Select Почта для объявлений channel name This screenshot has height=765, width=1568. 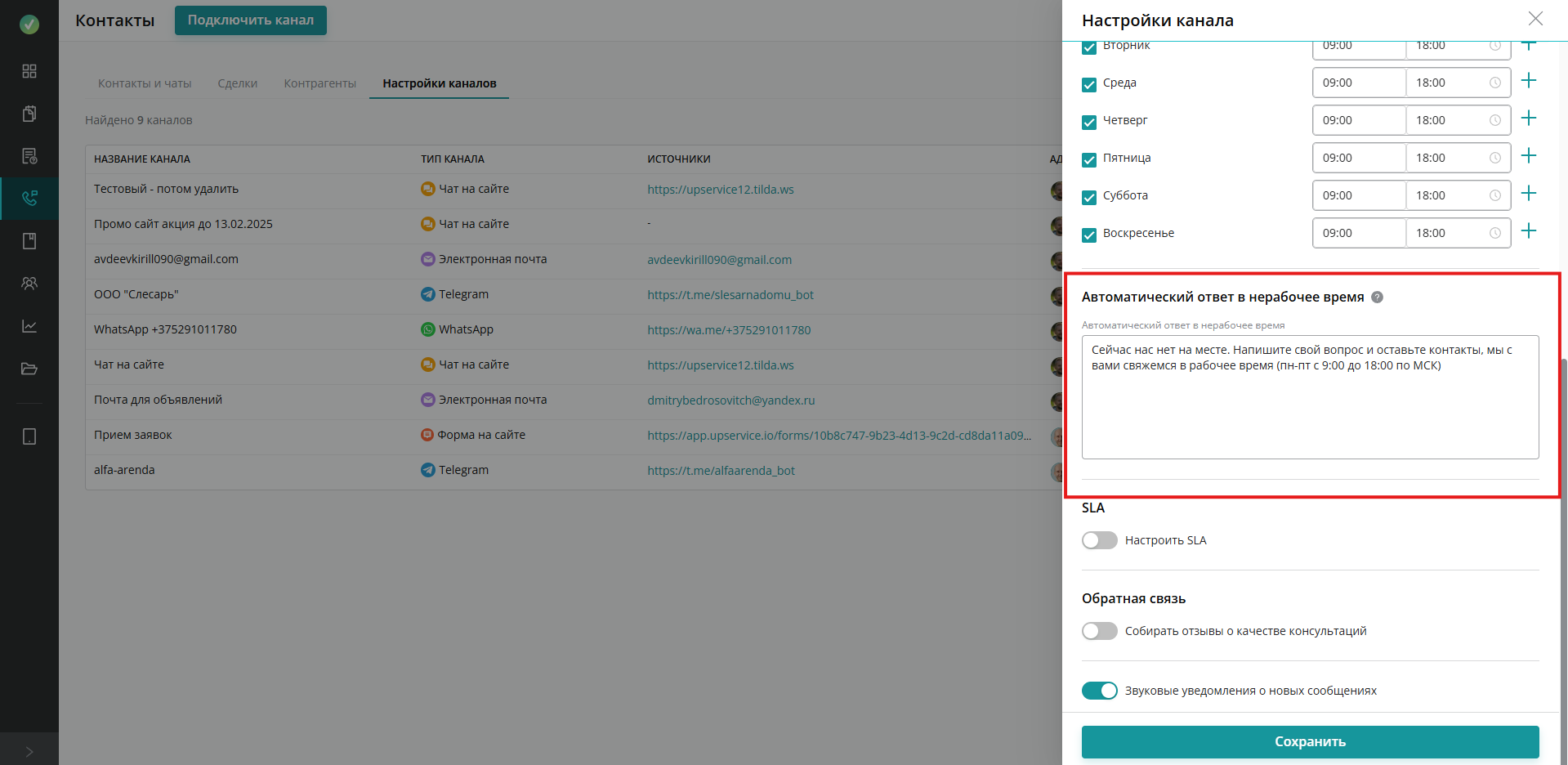click(x=158, y=400)
